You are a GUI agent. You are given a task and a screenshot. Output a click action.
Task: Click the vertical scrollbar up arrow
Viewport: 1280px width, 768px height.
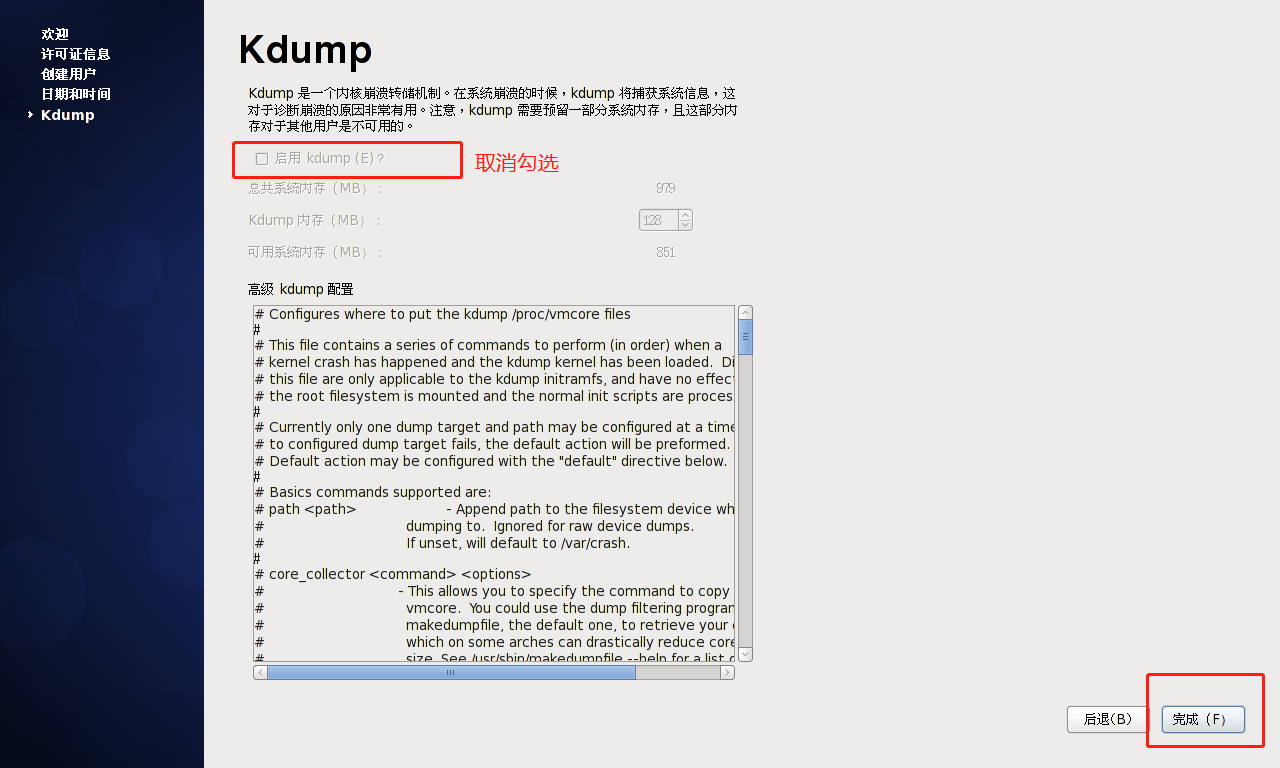[745, 312]
